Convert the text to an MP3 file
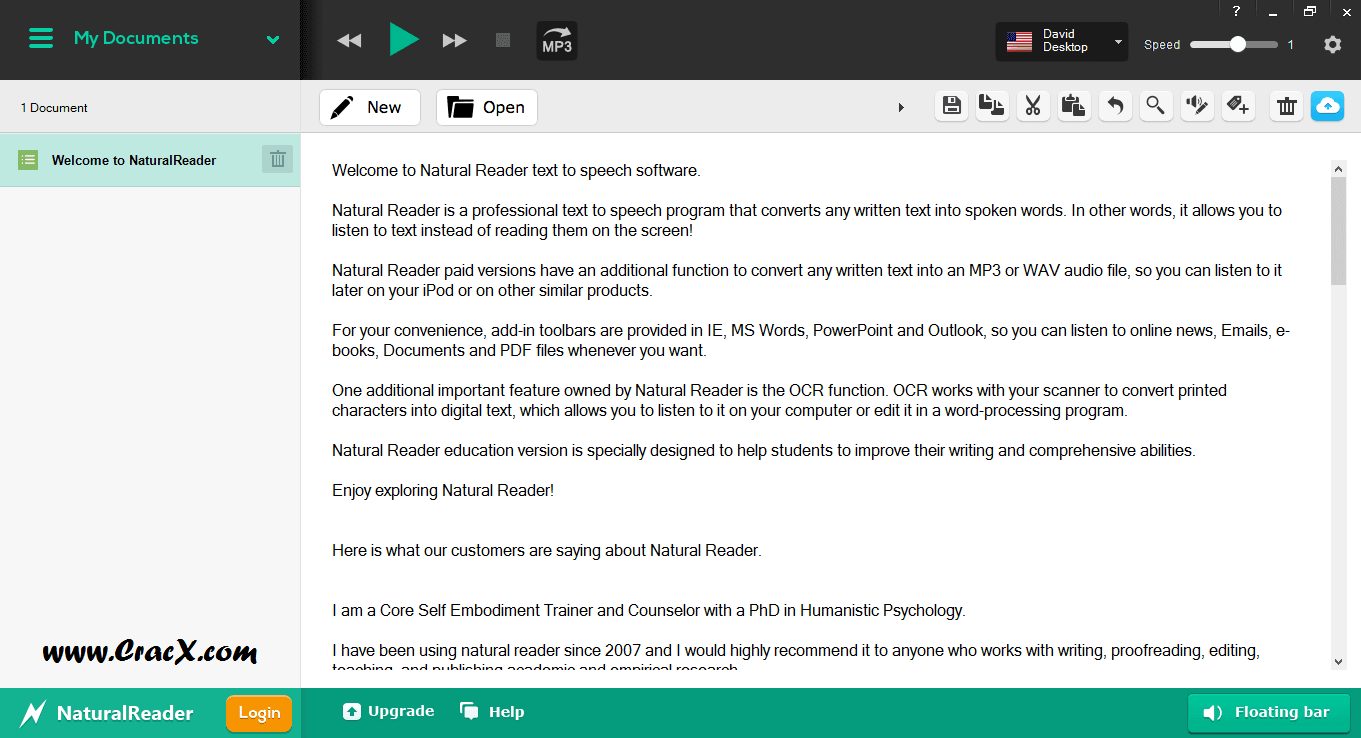This screenshot has height=738, width=1361. 557,41
